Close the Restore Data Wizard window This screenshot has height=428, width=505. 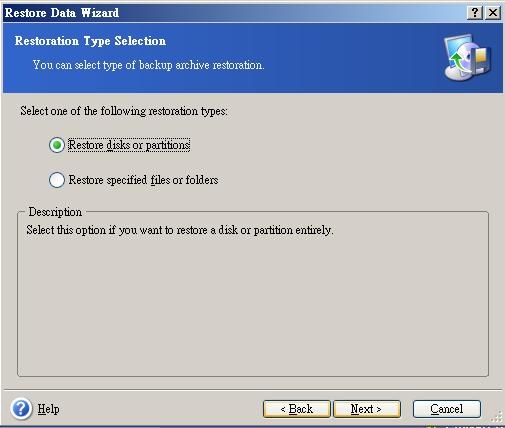pyautogui.click(x=493, y=13)
